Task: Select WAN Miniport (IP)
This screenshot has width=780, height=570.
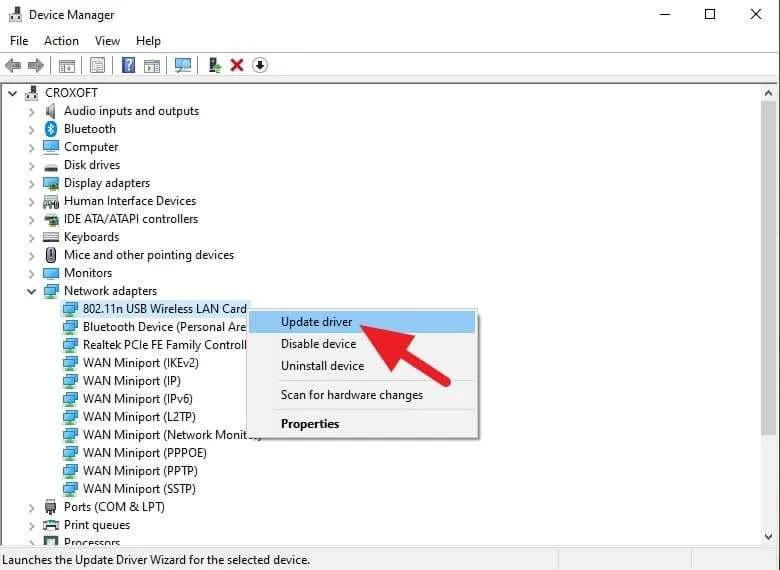Action: tap(131, 381)
